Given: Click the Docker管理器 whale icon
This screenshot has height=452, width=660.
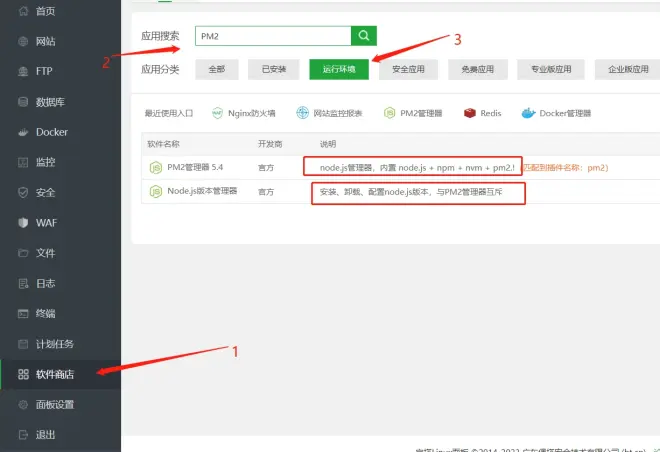Looking at the screenshot, I should pyautogui.click(x=528, y=113).
